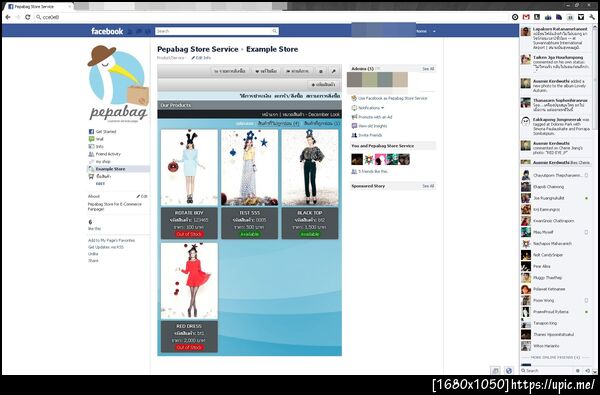Focus the Facebook search field
The height and width of the screenshot is (395, 600).
point(217,31)
